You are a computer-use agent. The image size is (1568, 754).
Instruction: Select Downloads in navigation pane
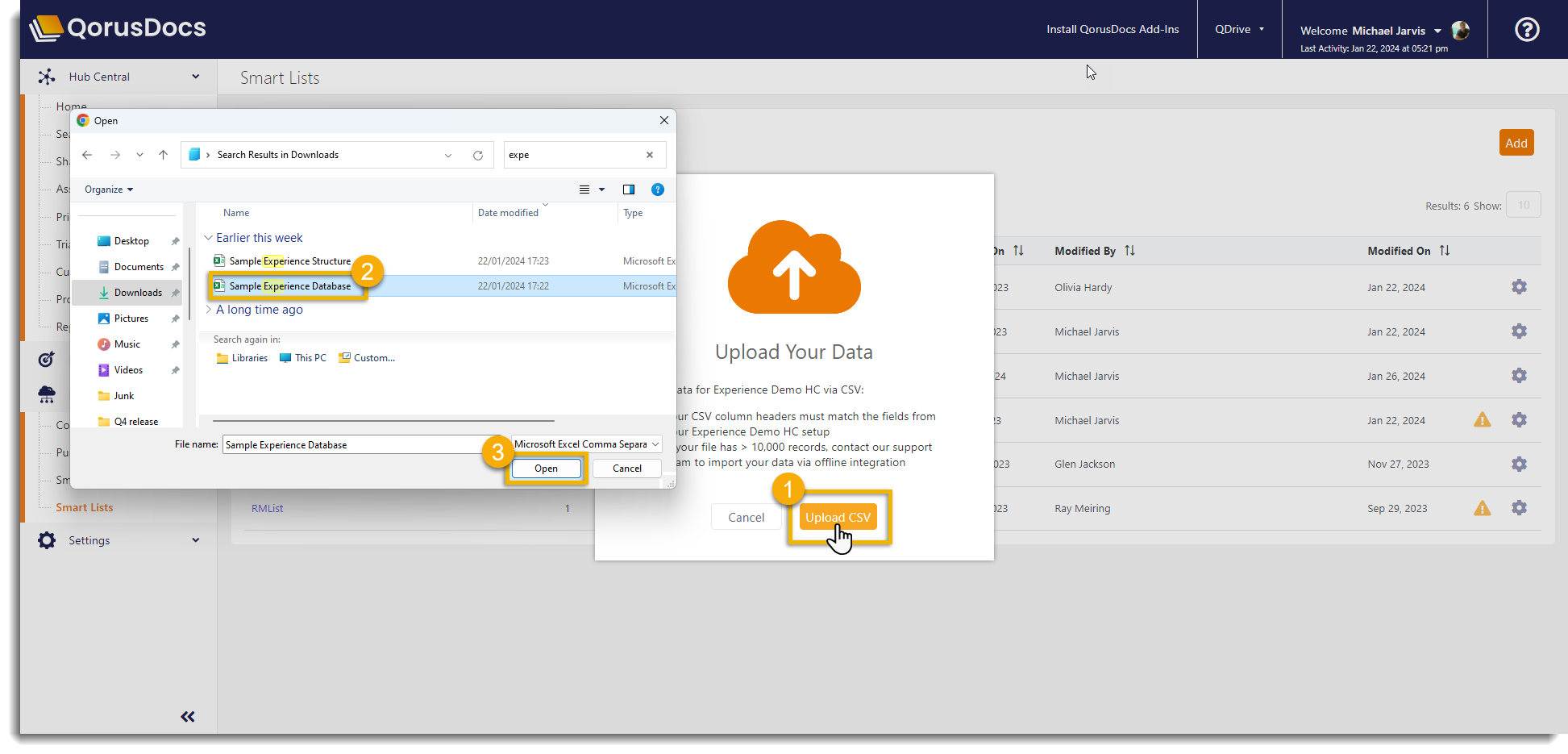(137, 293)
